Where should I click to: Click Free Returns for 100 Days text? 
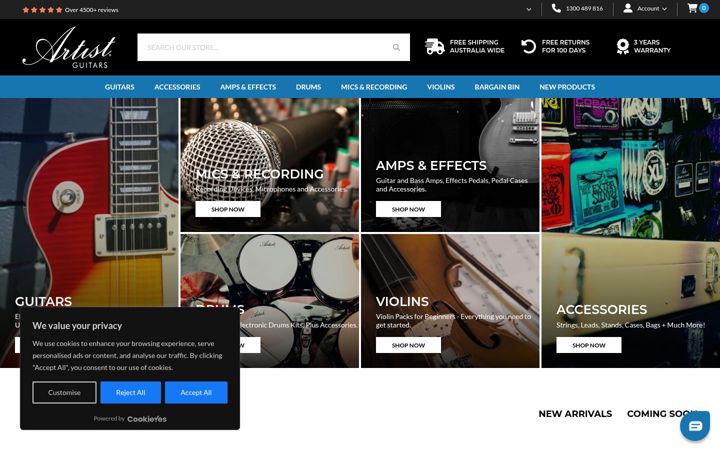tap(565, 46)
